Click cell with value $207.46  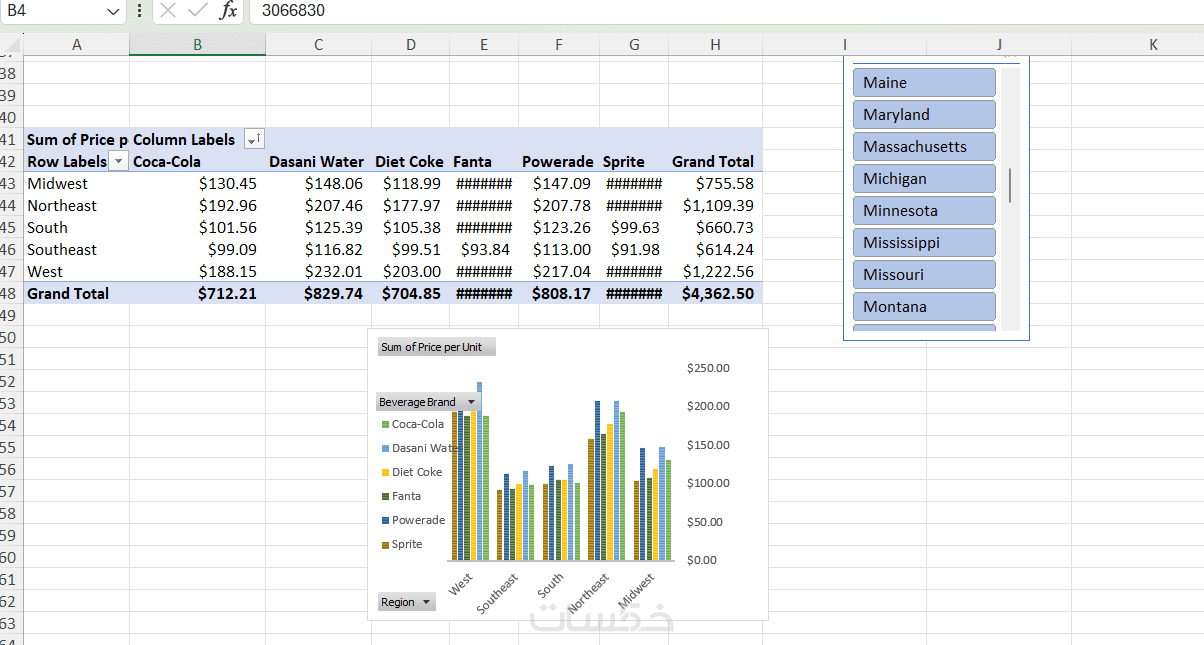(318, 205)
